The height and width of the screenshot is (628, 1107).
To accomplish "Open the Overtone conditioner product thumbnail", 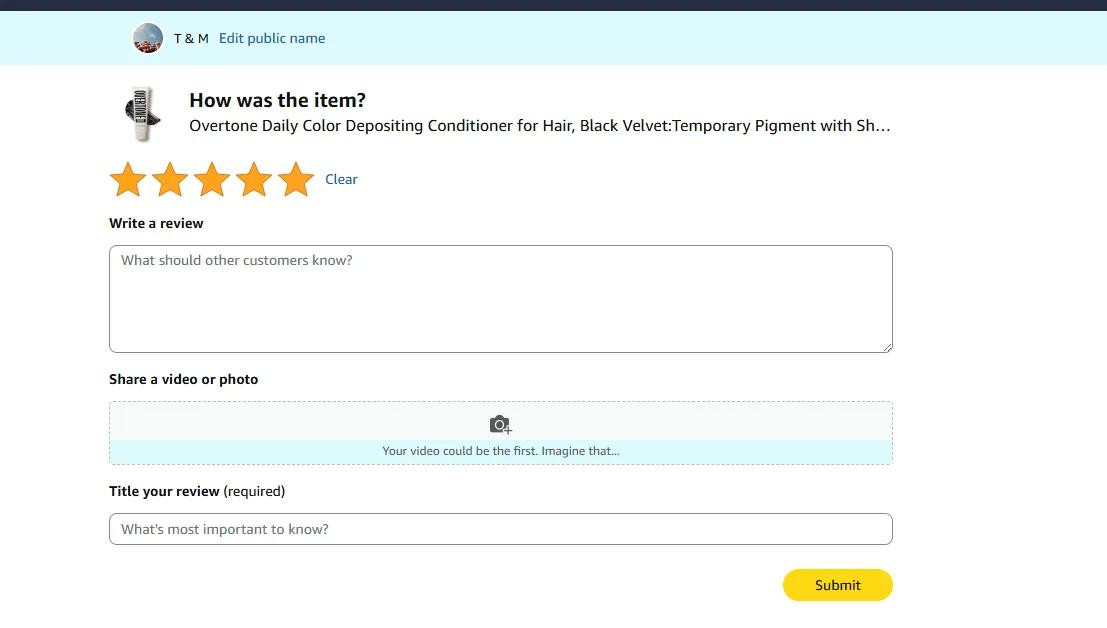I will click(x=141, y=113).
